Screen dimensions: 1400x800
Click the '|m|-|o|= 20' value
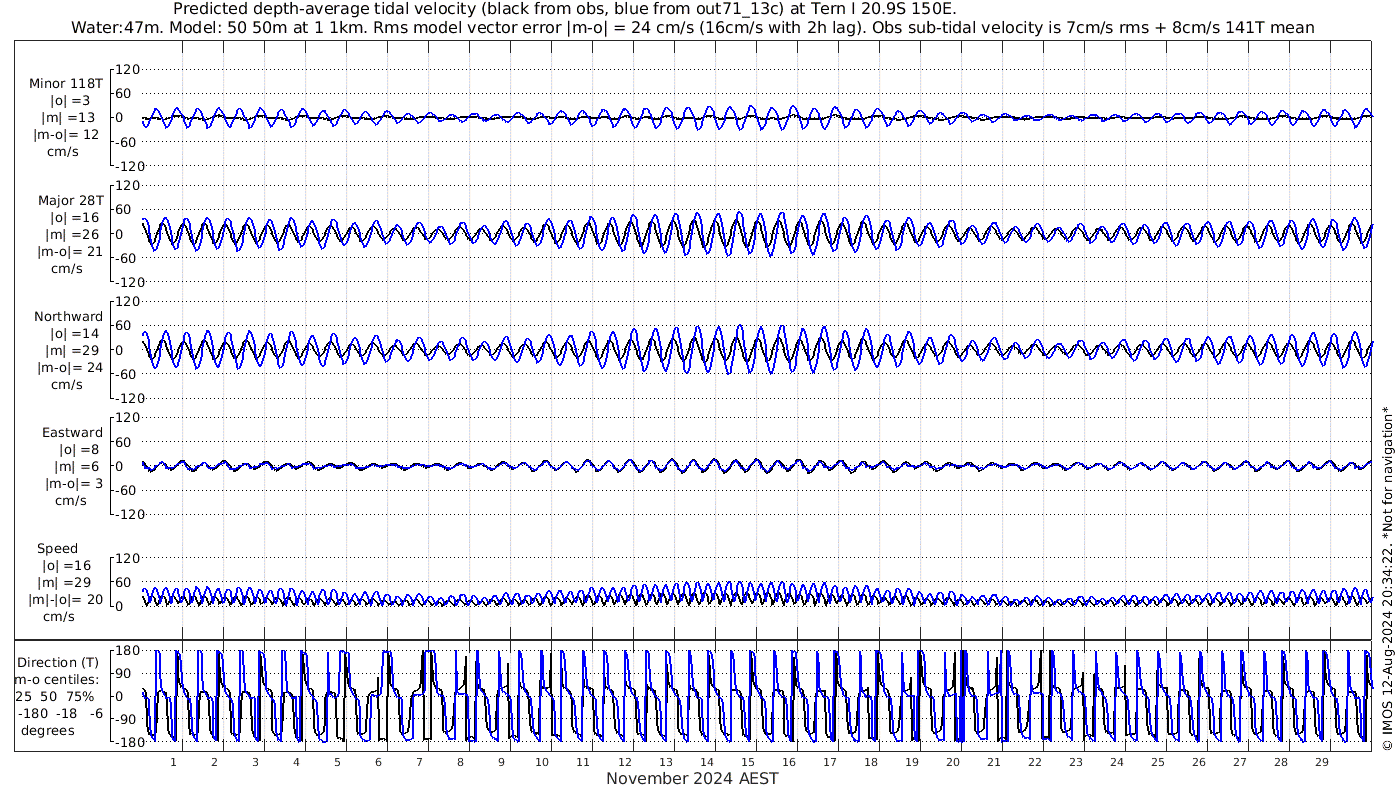click(x=66, y=600)
